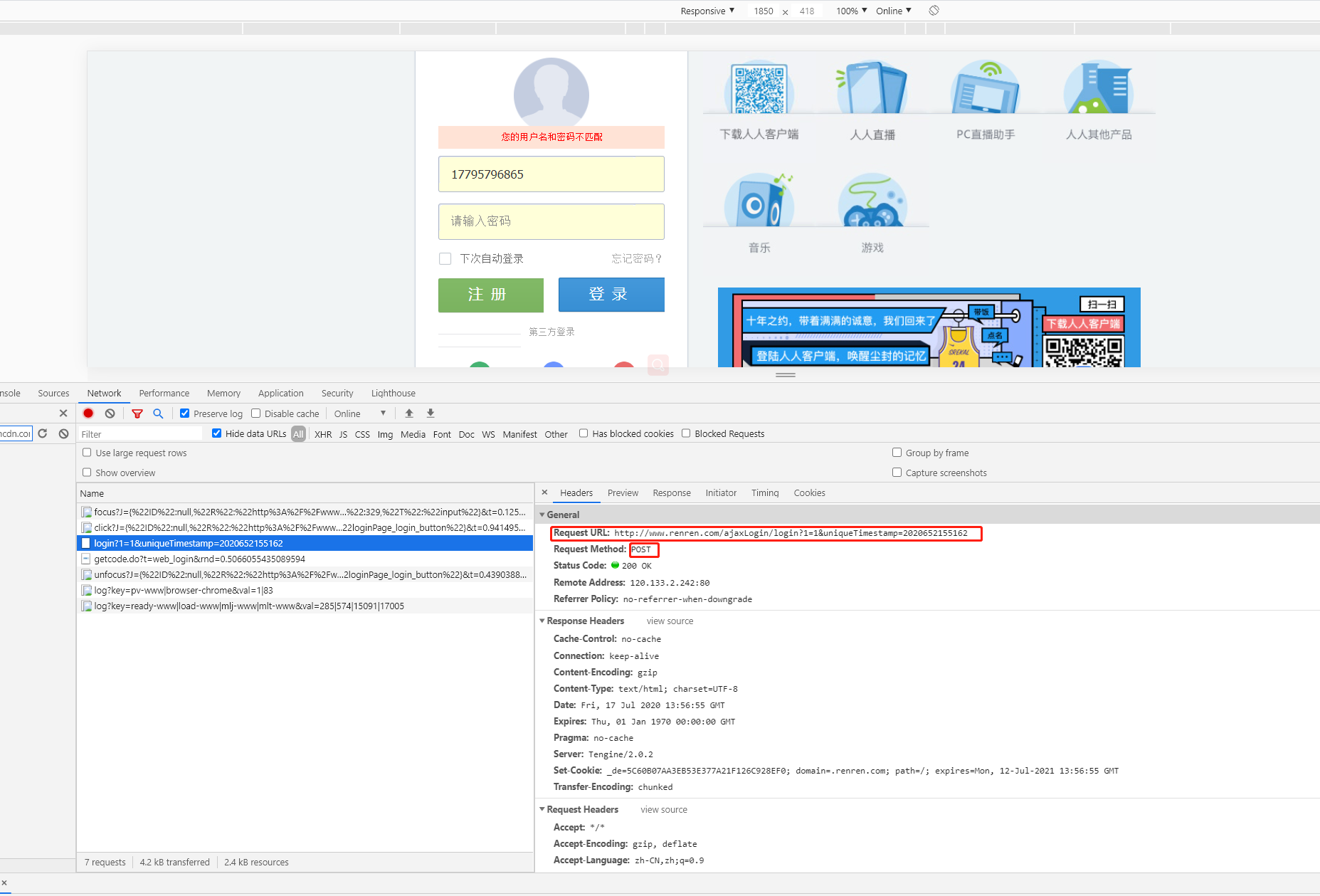Enable Blocked Requests checkbox

pos(686,433)
